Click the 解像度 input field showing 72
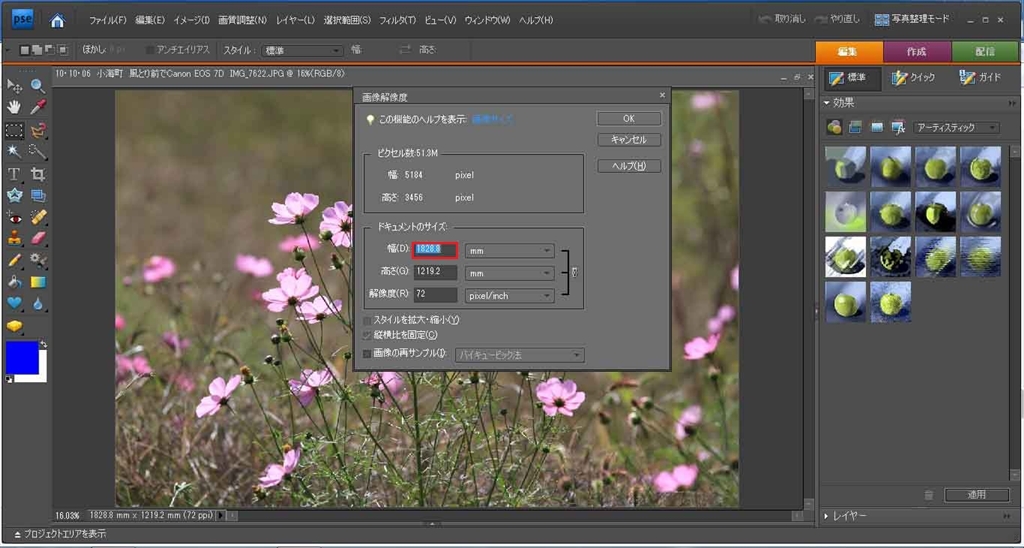 coord(435,296)
